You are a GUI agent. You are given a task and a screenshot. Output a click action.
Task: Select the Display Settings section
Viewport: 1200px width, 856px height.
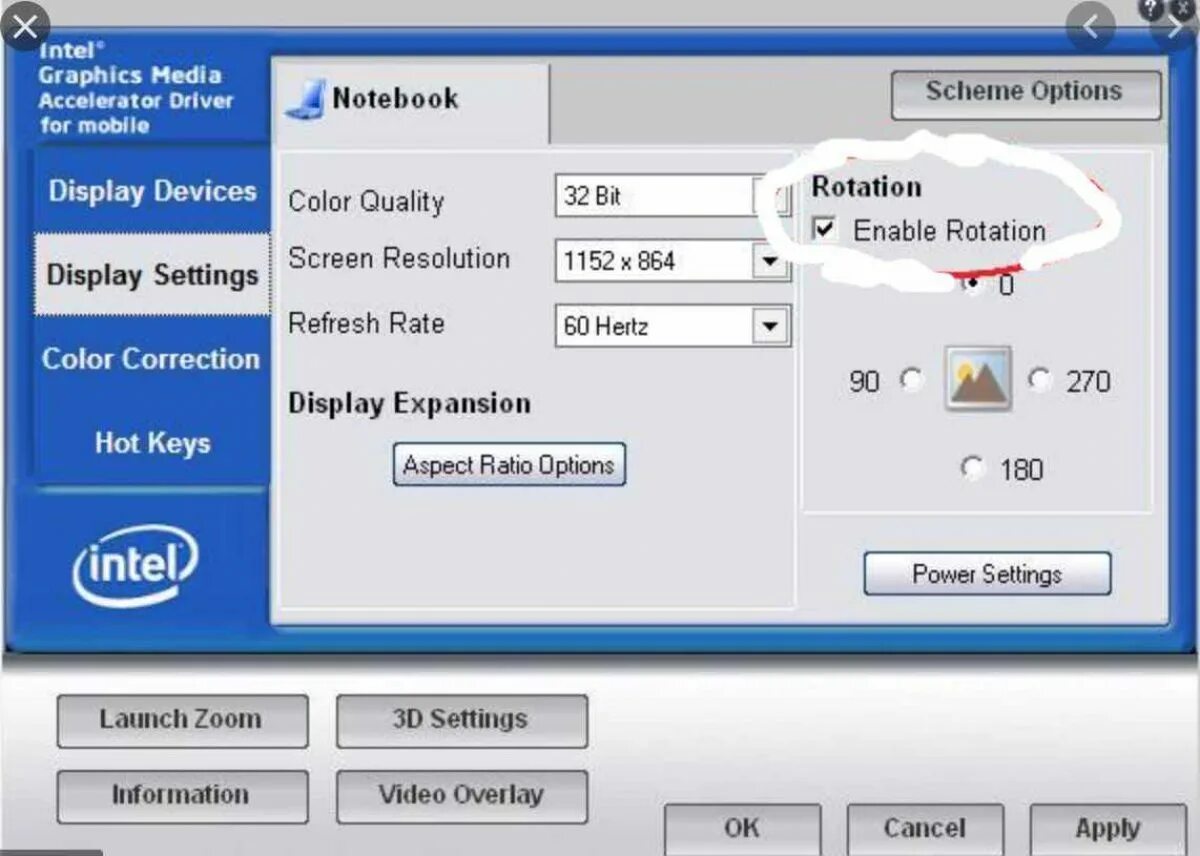click(152, 275)
